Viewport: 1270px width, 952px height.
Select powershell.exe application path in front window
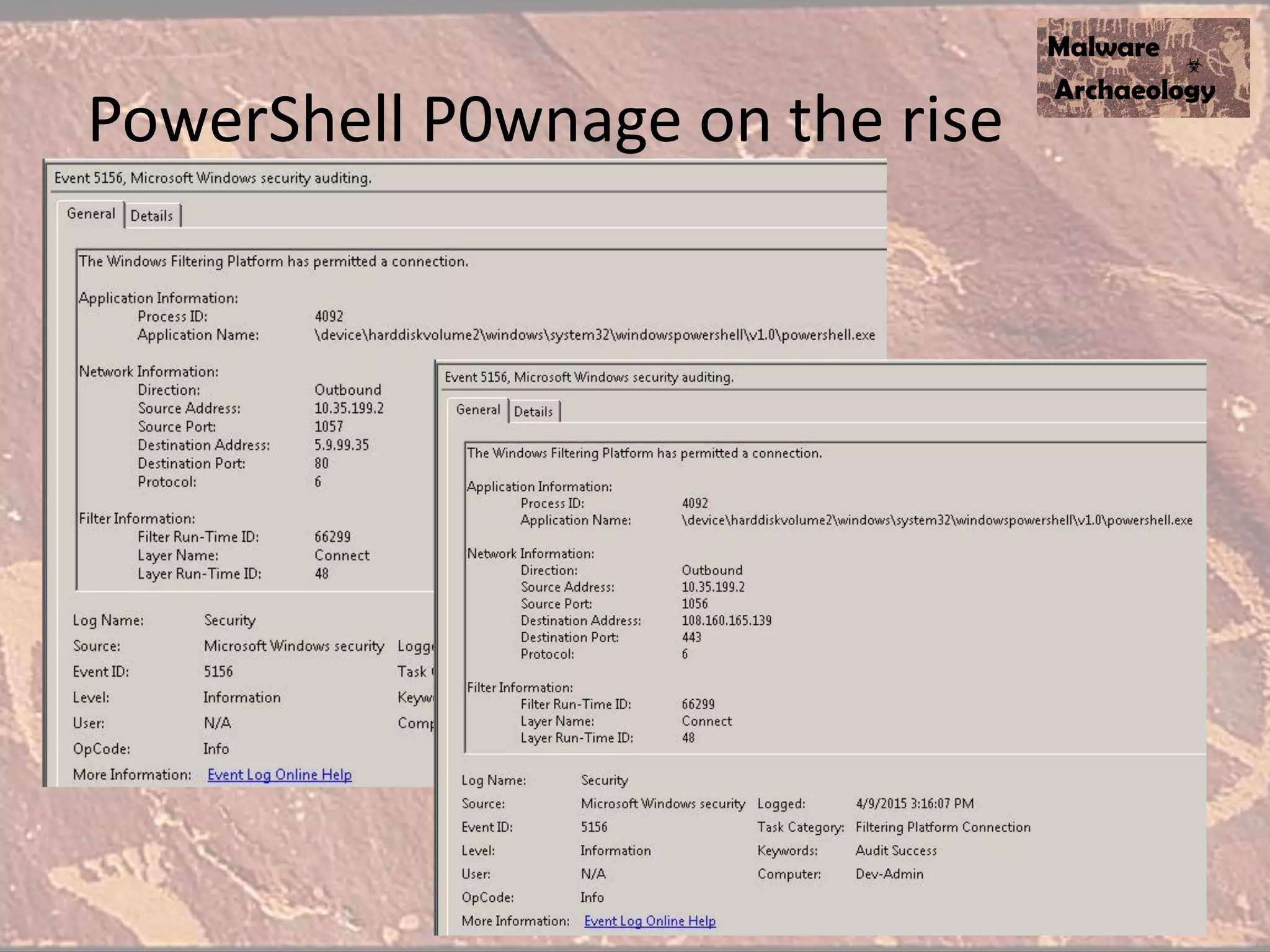(x=937, y=520)
